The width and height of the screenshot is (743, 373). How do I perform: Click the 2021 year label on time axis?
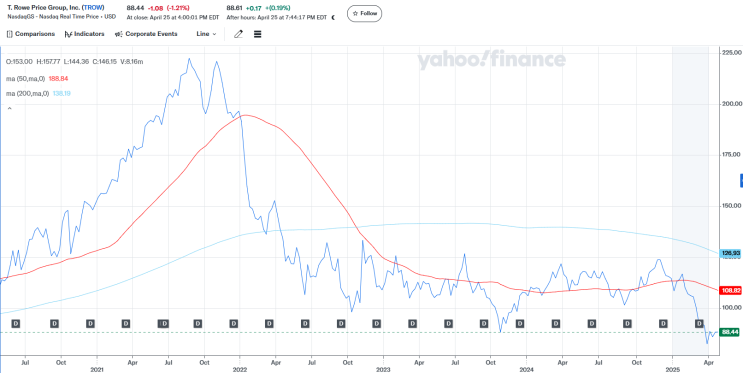tap(97, 369)
